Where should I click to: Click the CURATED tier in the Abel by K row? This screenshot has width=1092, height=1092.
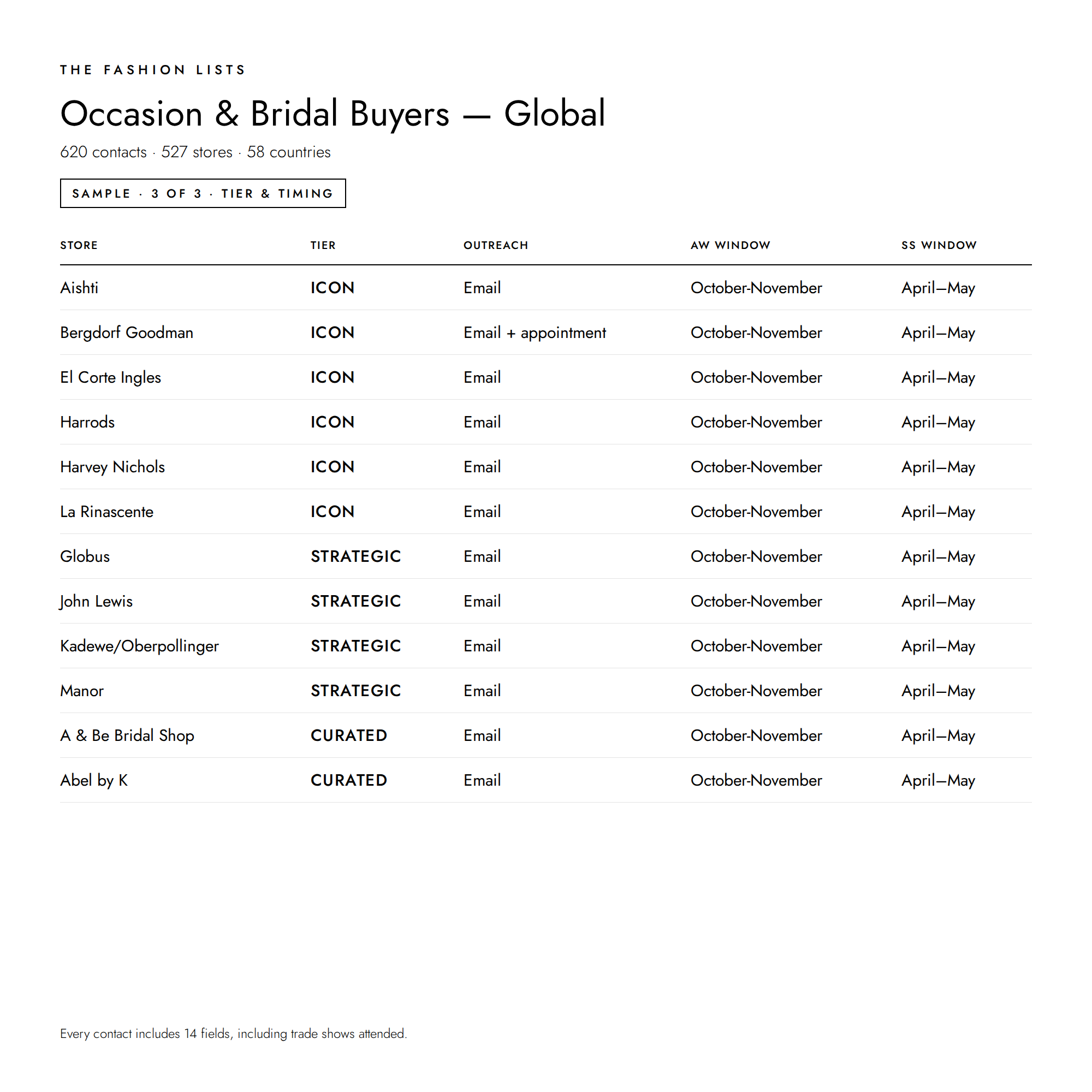tap(349, 780)
